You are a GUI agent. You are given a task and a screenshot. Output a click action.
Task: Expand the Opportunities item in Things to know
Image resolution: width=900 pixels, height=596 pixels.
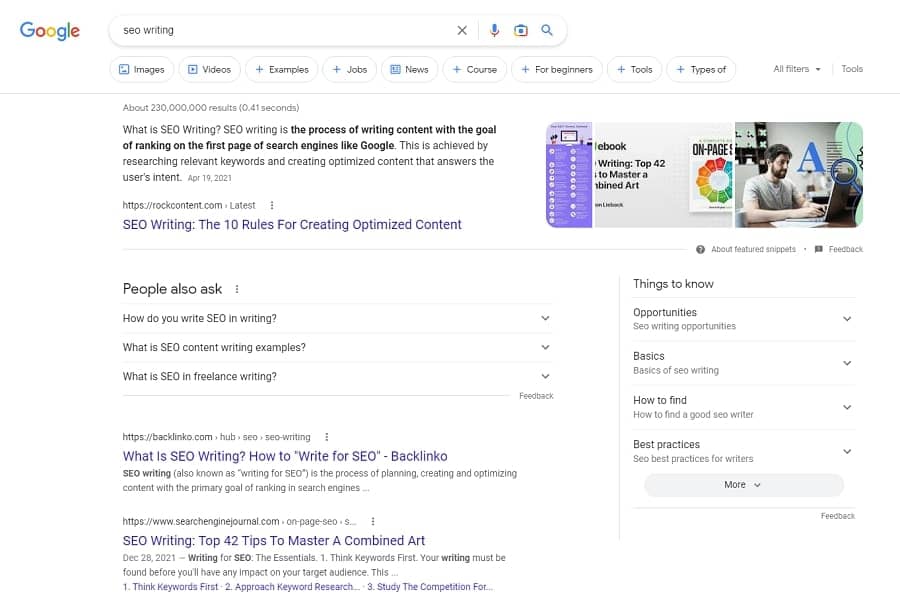pyautogui.click(x=744, y=319)
